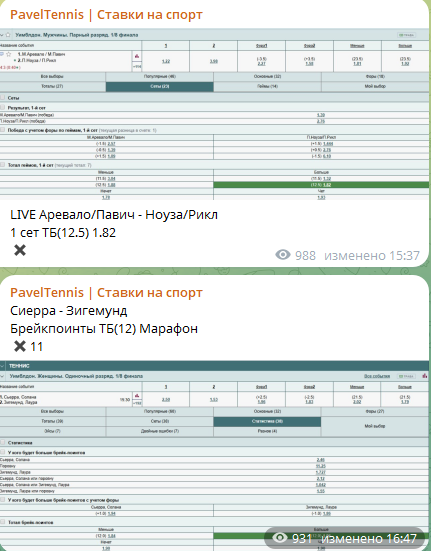Pick odds 3.90 for Nouza/Rikl win
The width and height of the screenshot is (431, 551).
pos(214,61)
